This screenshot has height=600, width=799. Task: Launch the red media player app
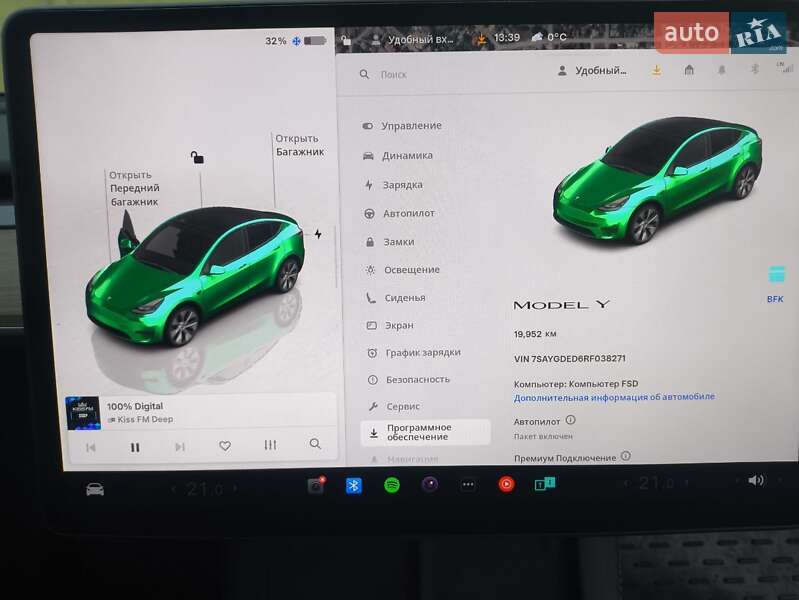[x=506, y=484]
